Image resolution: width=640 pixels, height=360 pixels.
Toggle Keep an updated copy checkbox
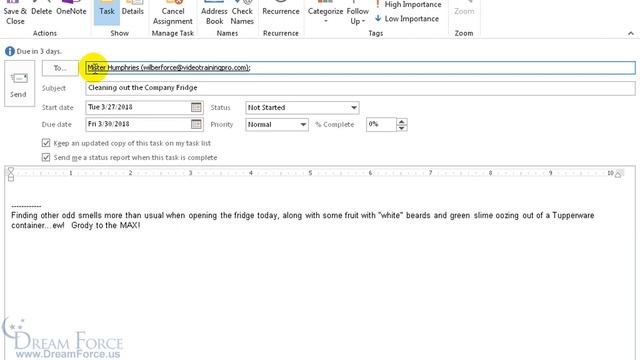coord(46,143)
